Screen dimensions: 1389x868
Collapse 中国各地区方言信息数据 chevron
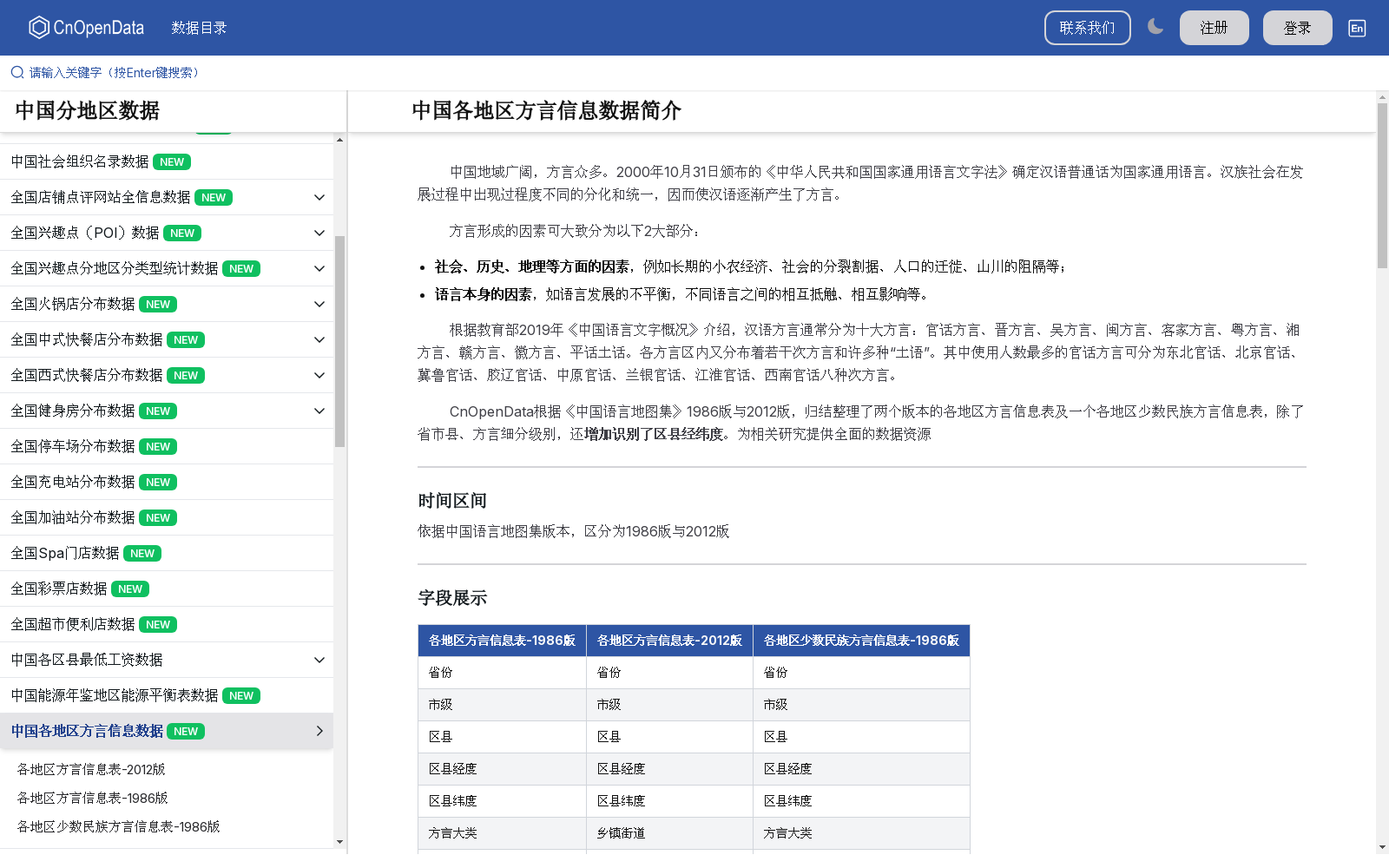(x=319, y=731)
